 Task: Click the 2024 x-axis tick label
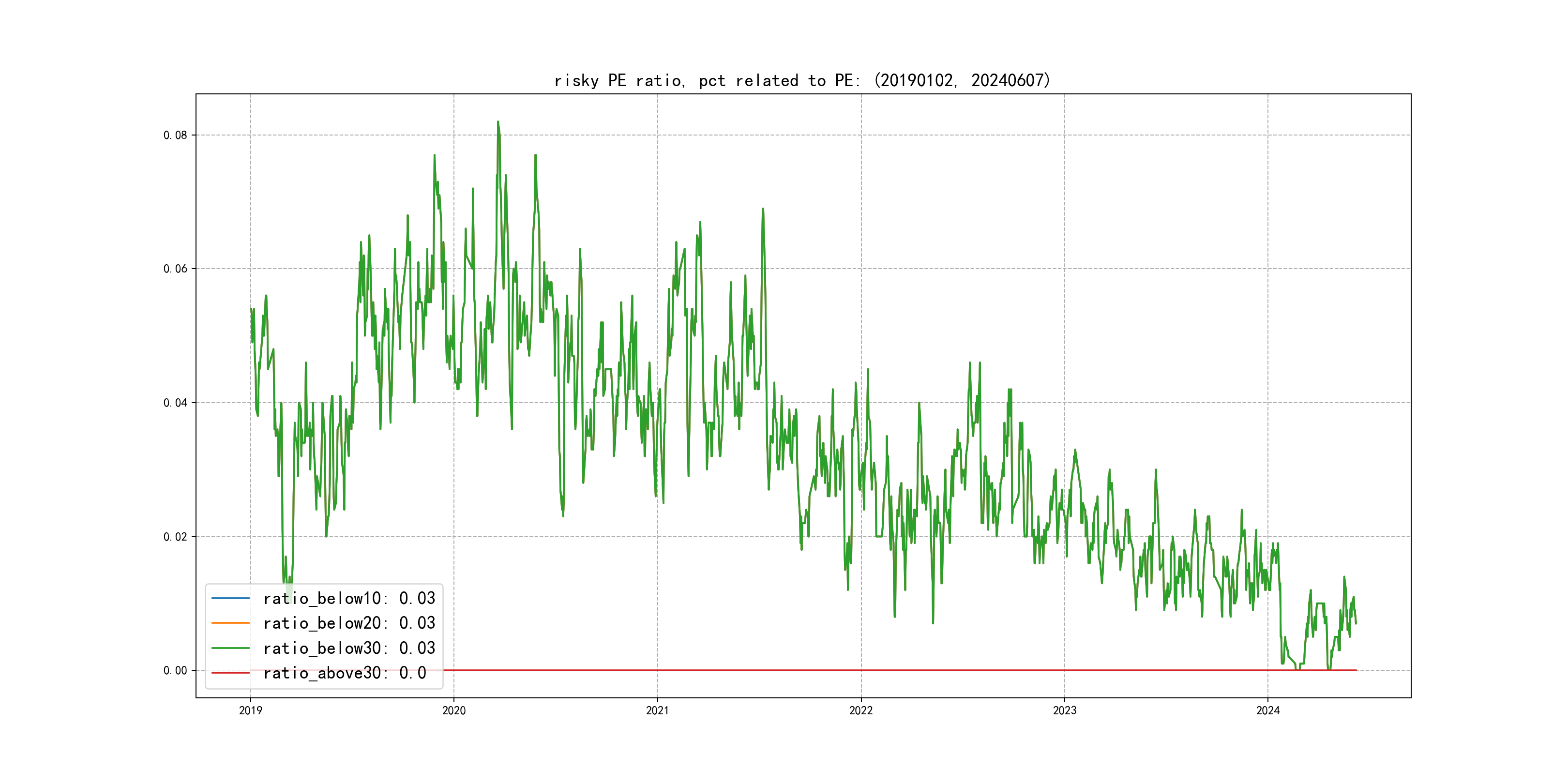1268,710
